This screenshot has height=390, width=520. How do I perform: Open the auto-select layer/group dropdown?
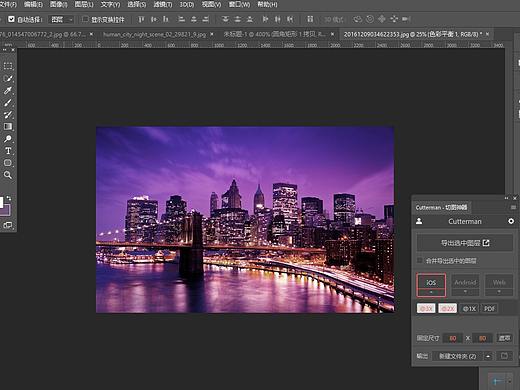[x=62, y=19]
